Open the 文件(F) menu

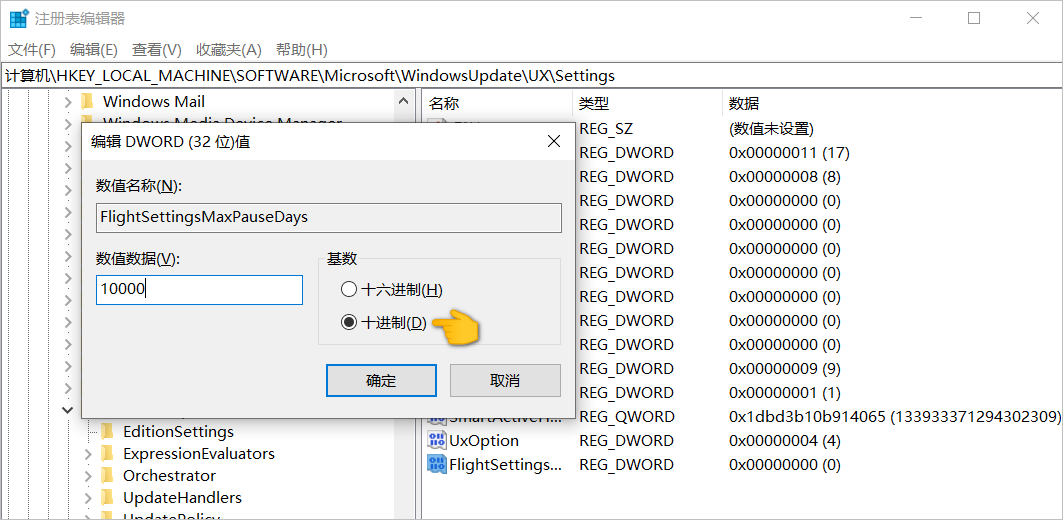coord(32,50)
